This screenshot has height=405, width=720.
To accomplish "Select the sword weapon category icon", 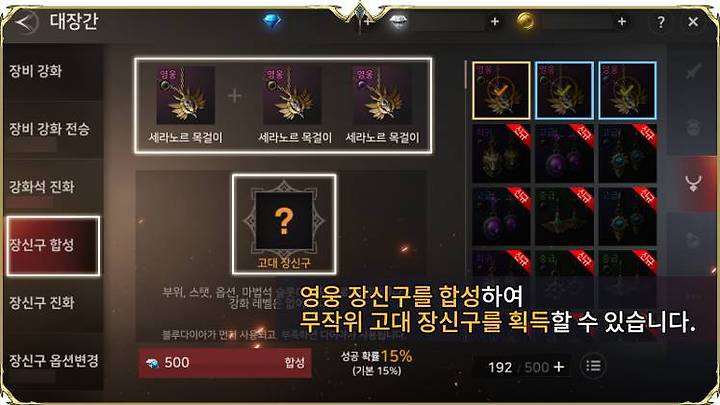I will coord(693,71).
